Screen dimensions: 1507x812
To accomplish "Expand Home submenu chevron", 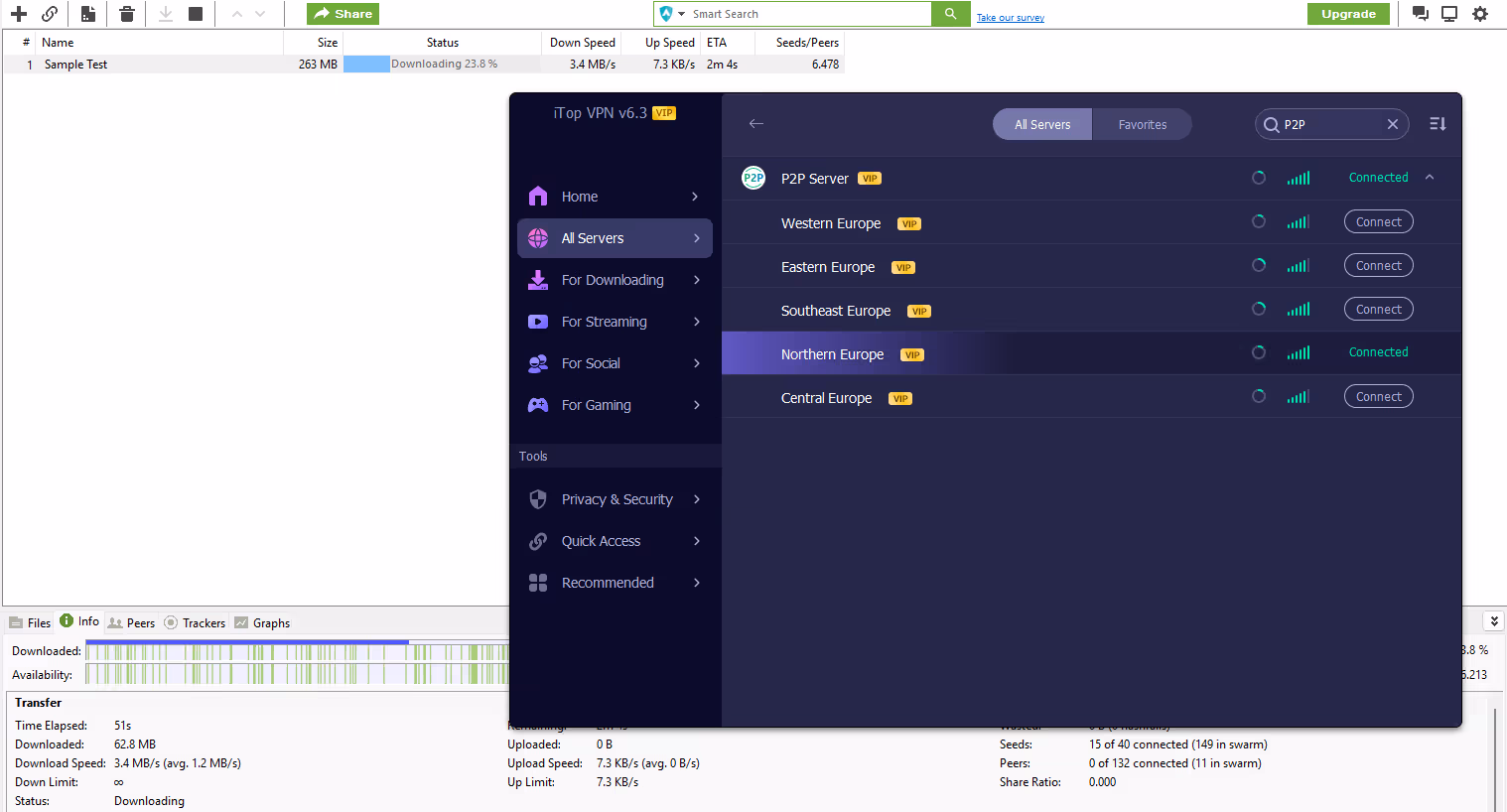I will point(695,197).
